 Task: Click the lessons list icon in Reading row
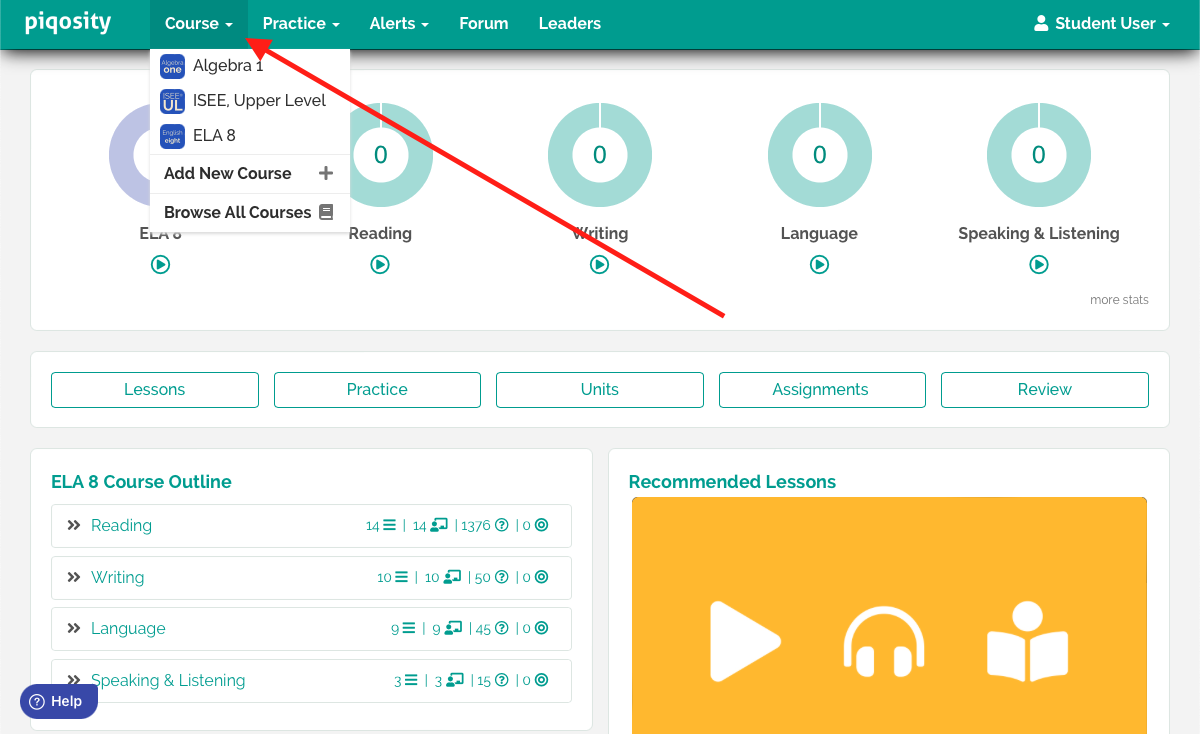pos(389,525)
